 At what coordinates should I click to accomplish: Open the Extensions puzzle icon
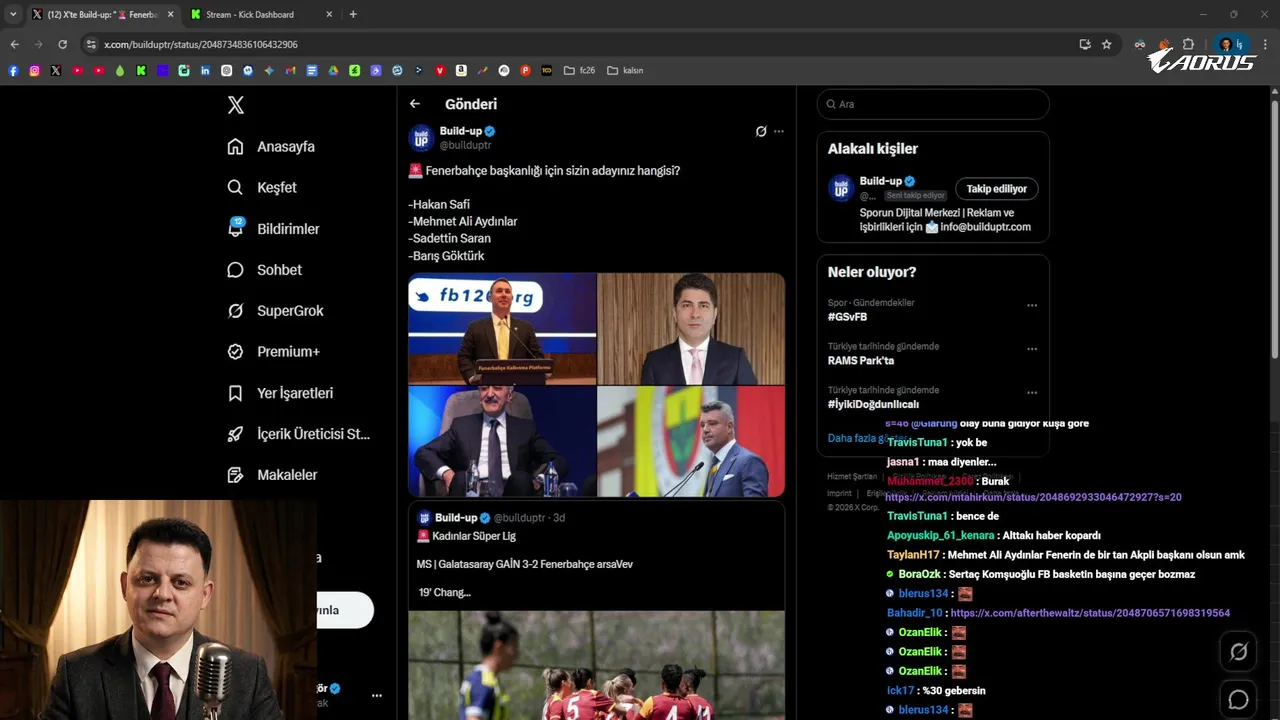pos(1188,44)
